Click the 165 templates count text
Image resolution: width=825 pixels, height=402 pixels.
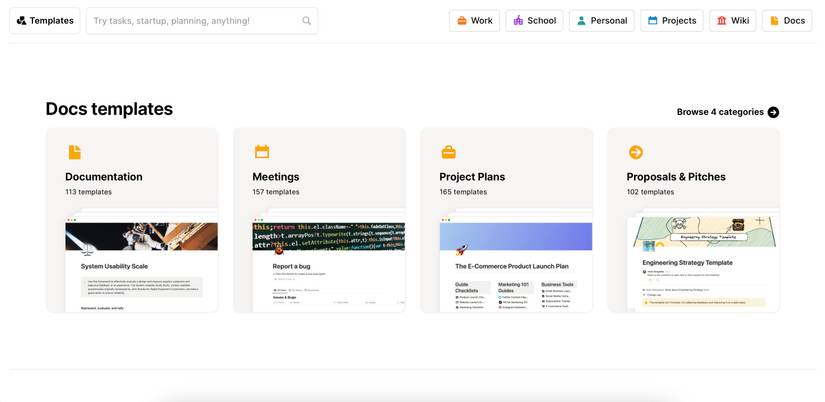pos(463,192)
